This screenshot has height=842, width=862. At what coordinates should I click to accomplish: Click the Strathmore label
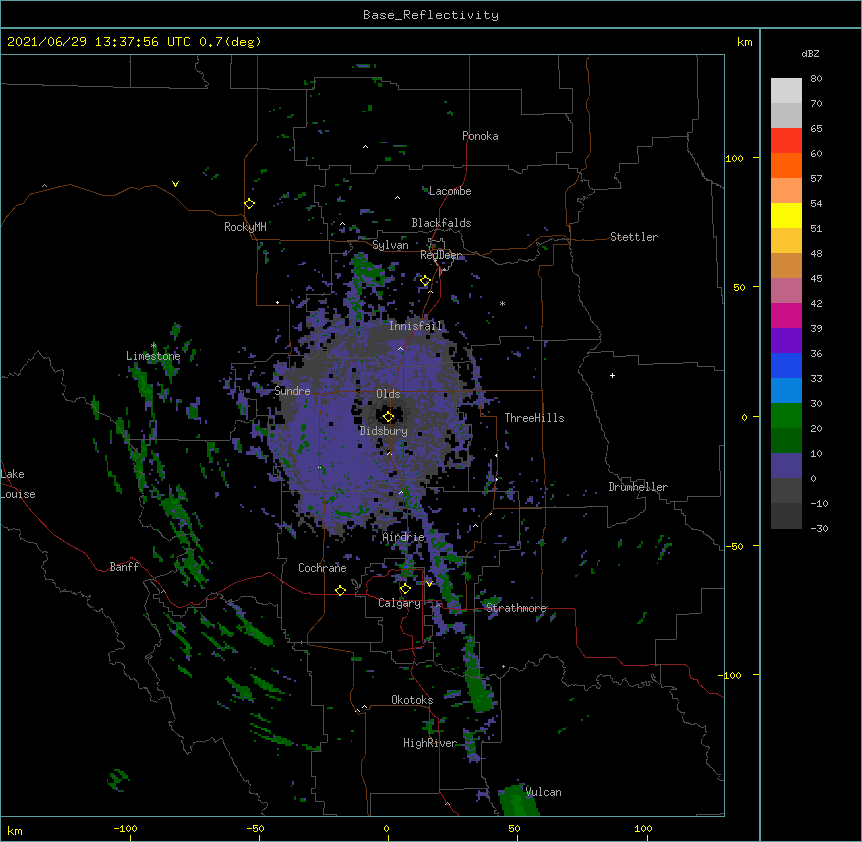516,608
